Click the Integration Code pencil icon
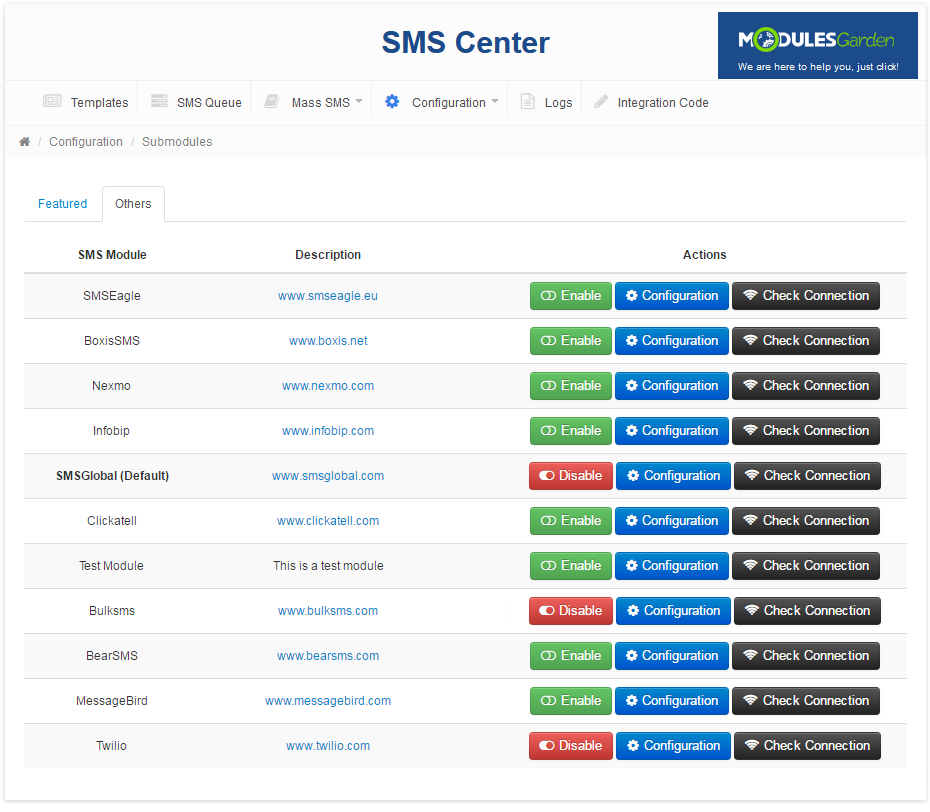This screenshot has height=812, width=930. 601,101
